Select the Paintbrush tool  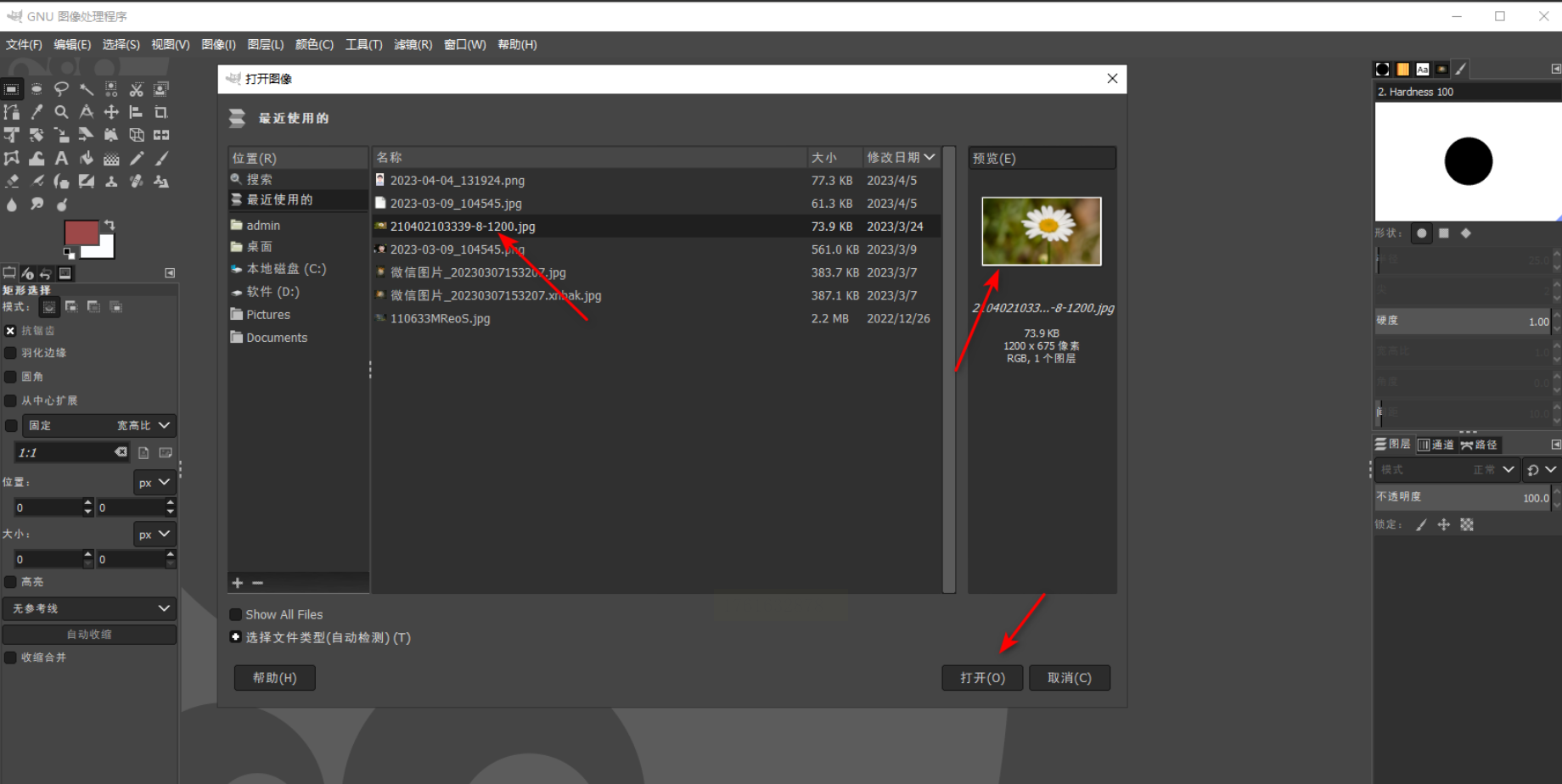(160, 159)
